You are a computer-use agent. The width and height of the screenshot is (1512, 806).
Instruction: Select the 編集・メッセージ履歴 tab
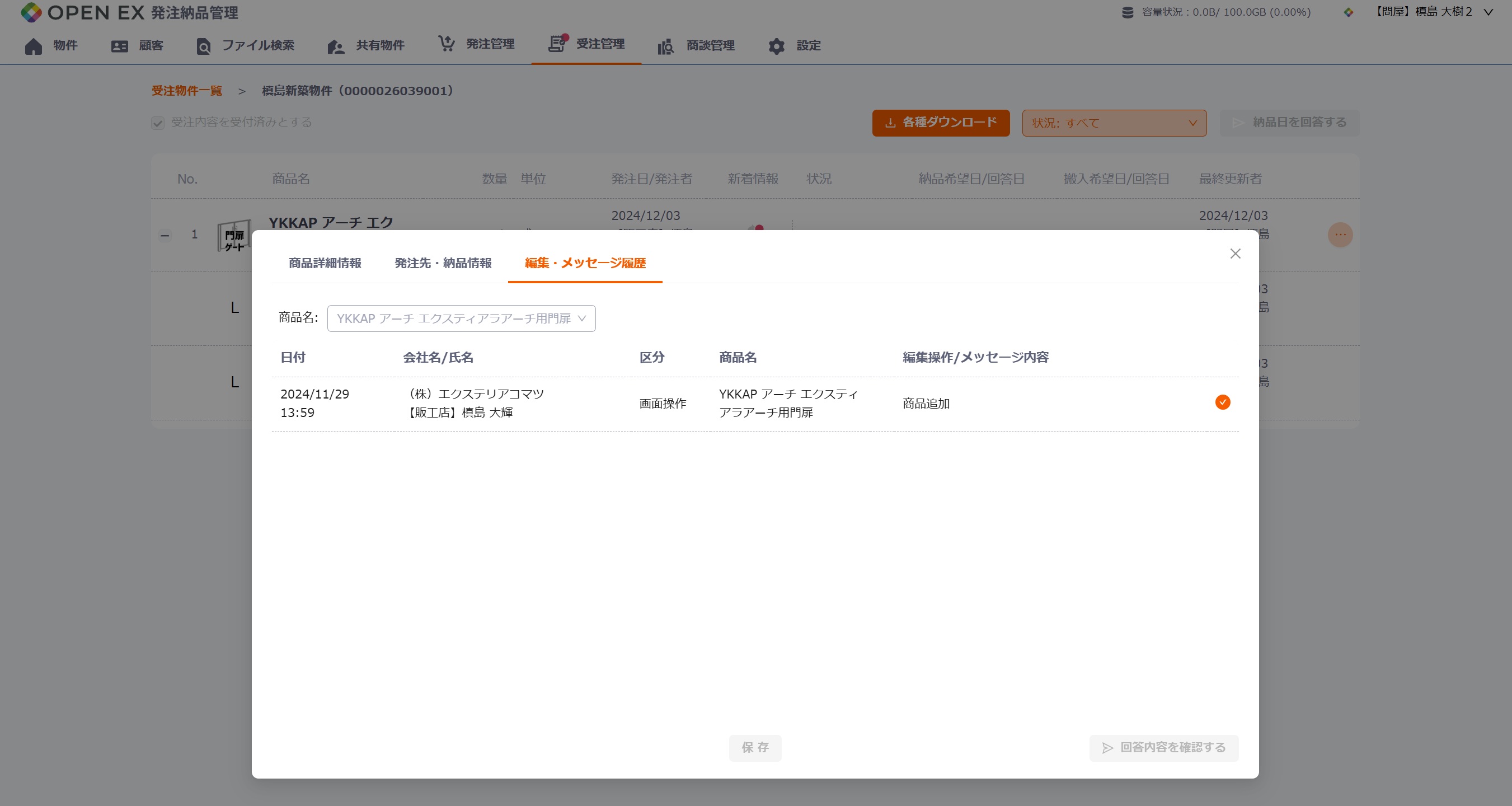585,263
